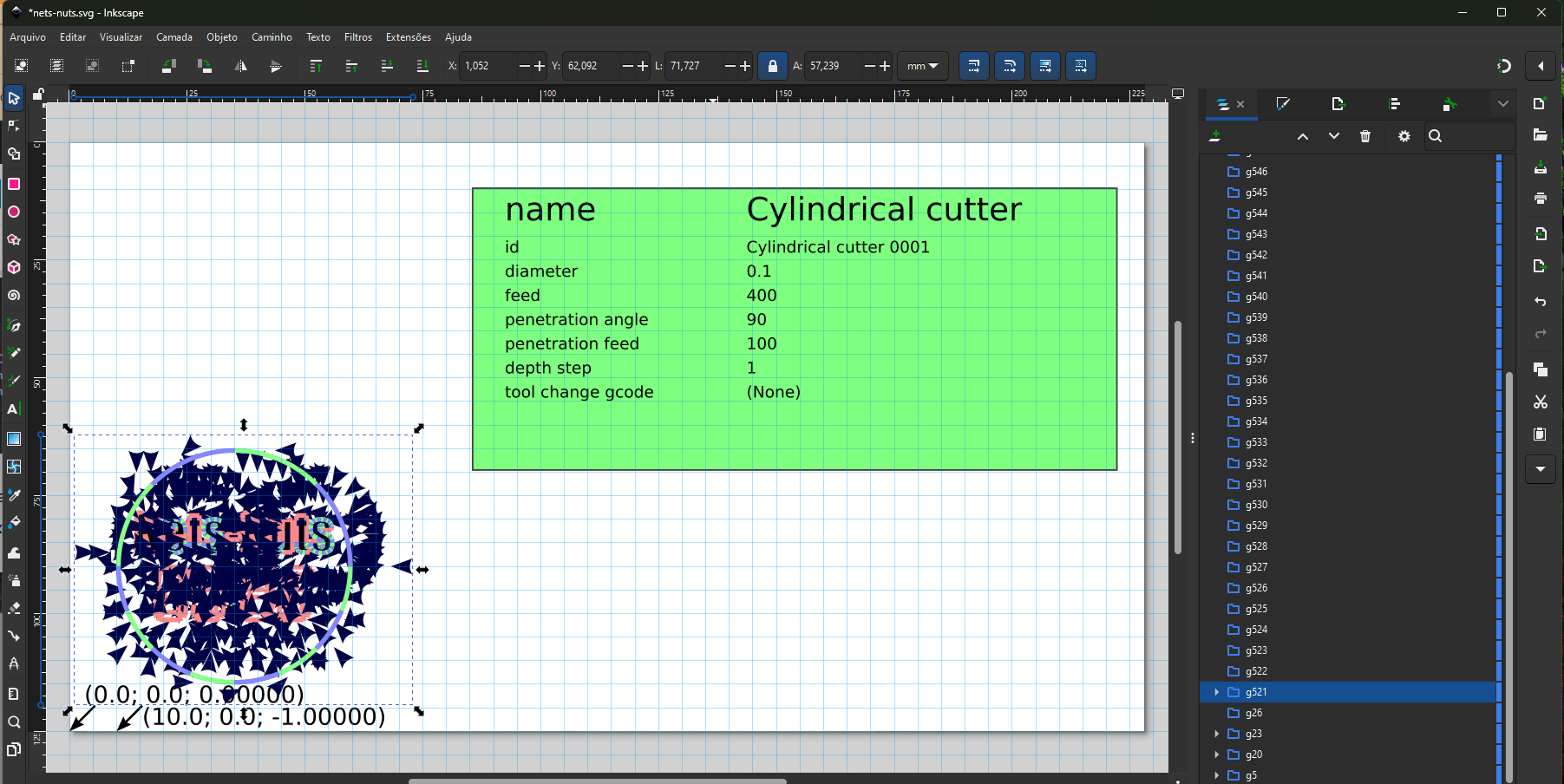Viewport: 1564px width, 784px height.
Task: Open the Extensões menu
Action: point(408,37)
